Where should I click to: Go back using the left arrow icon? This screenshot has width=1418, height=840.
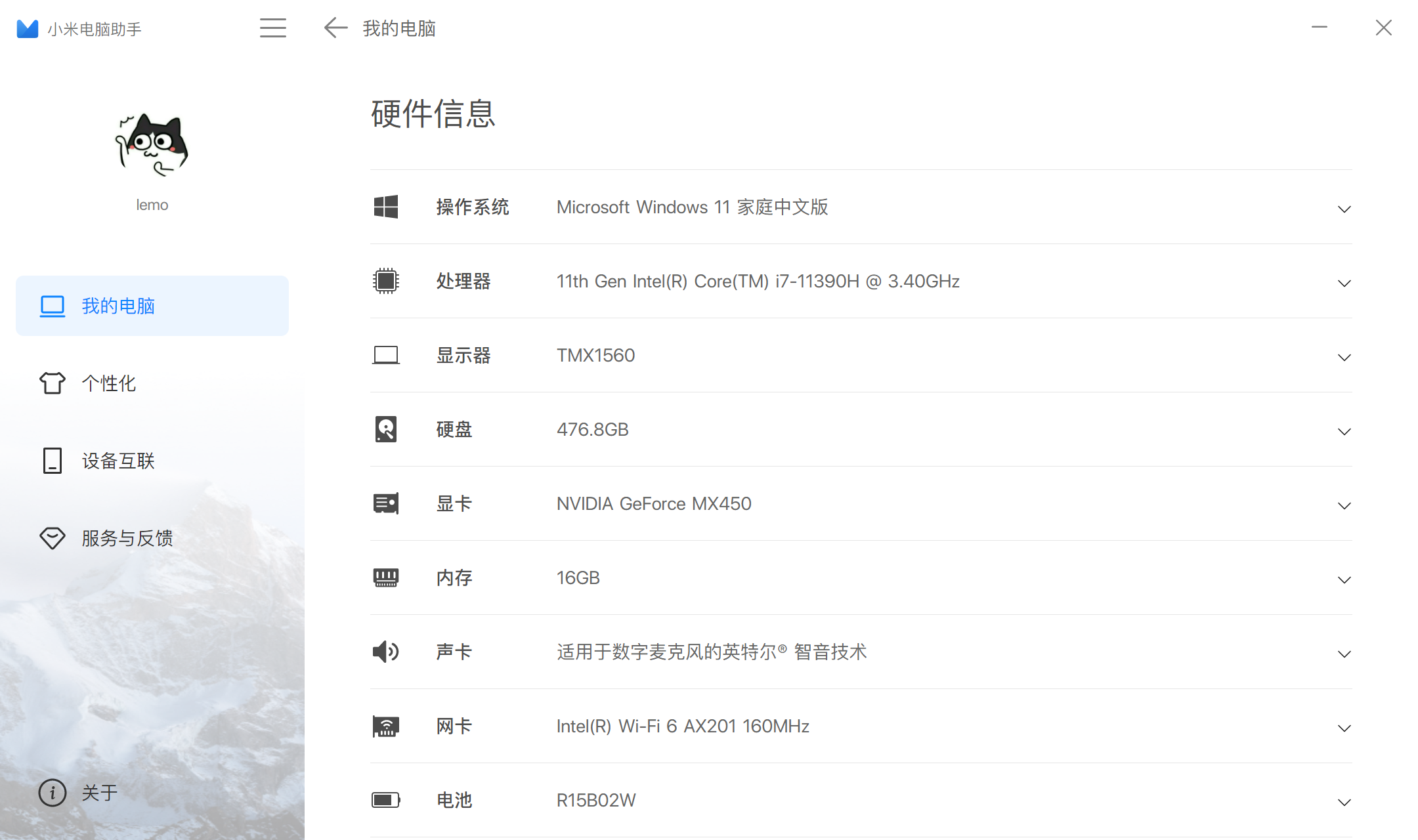coord(335,28)
